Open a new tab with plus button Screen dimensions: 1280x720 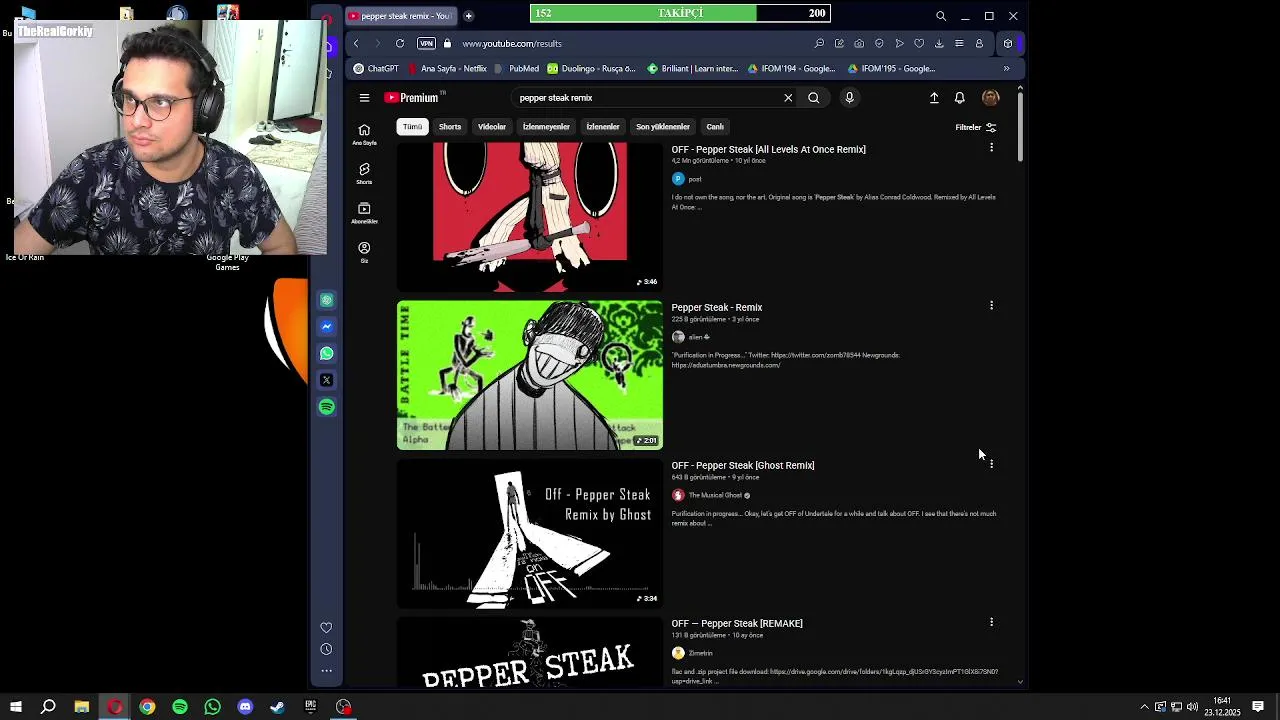click(468, 16)
